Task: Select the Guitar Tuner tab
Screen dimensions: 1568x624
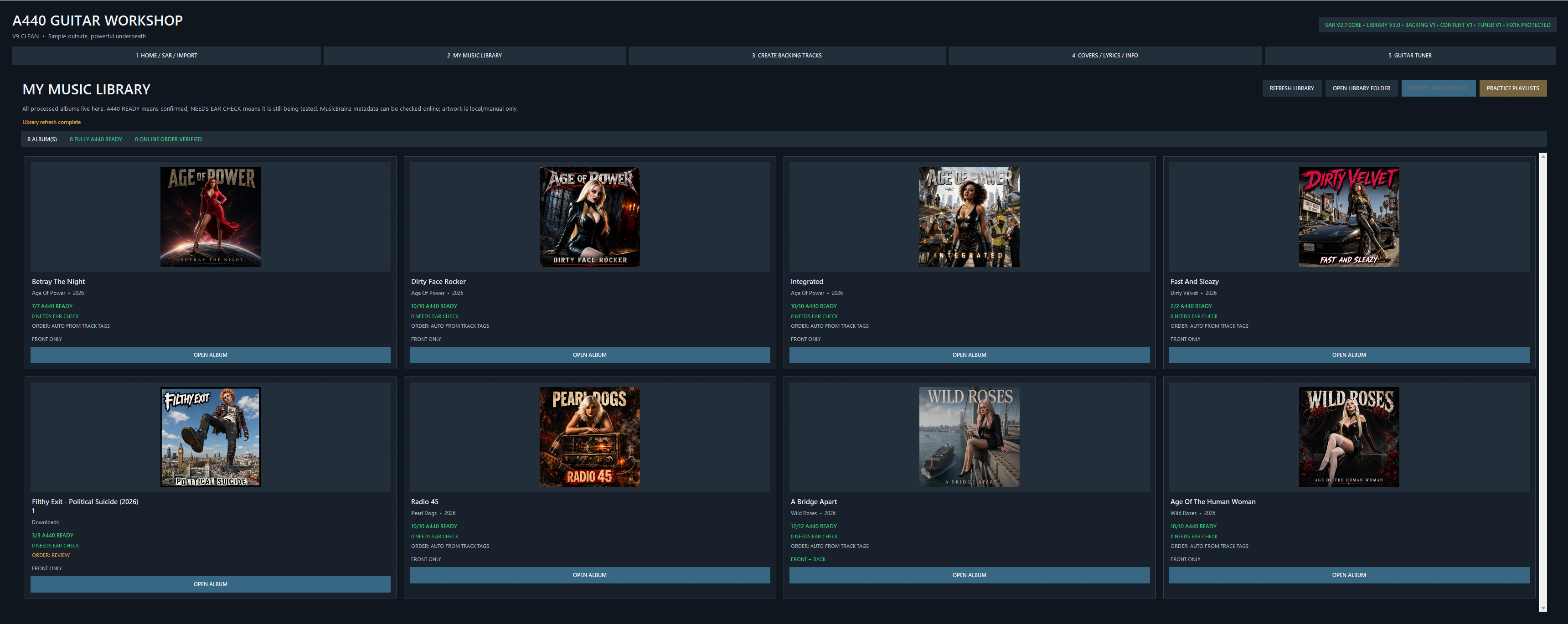Action: click(1410, 56)
